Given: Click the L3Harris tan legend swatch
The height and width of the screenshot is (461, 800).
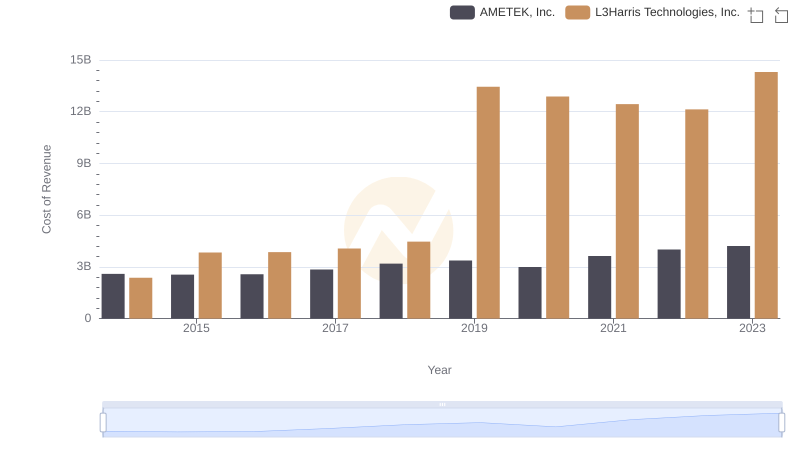Looking at the screenshot, I should [x=578, y=12].
